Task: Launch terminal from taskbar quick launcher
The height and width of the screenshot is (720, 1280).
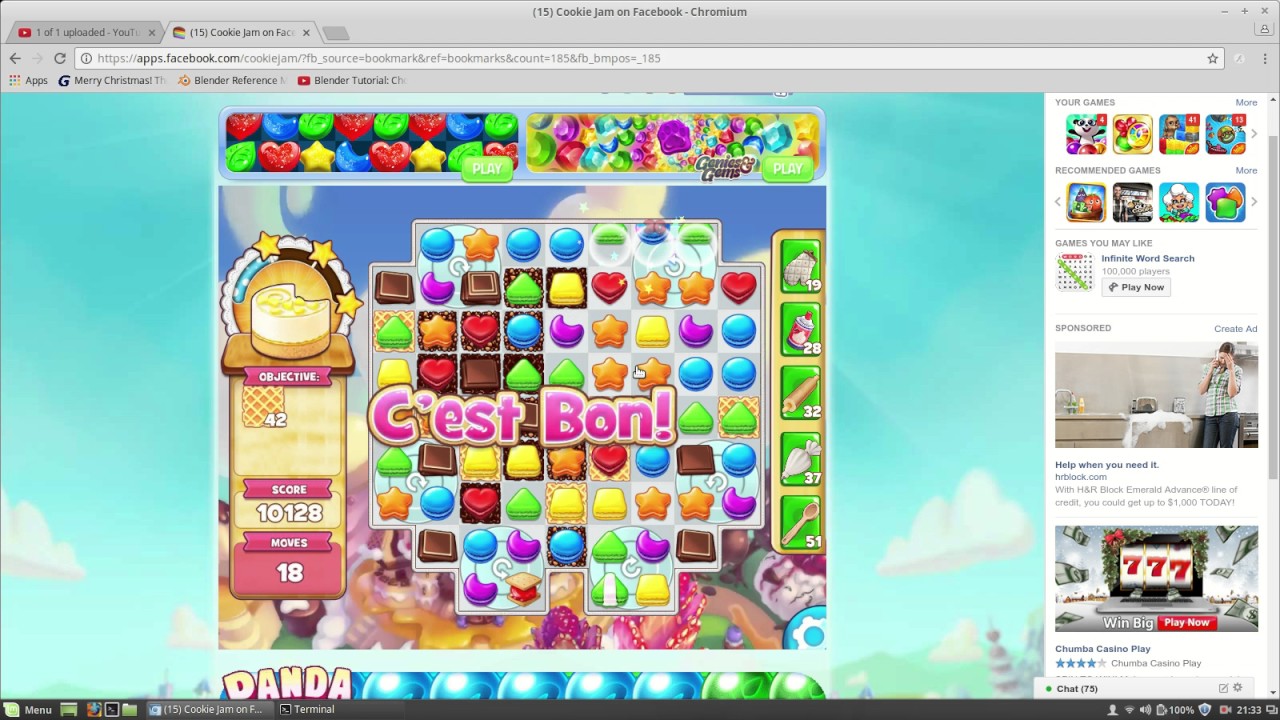Action: (112, 709)
